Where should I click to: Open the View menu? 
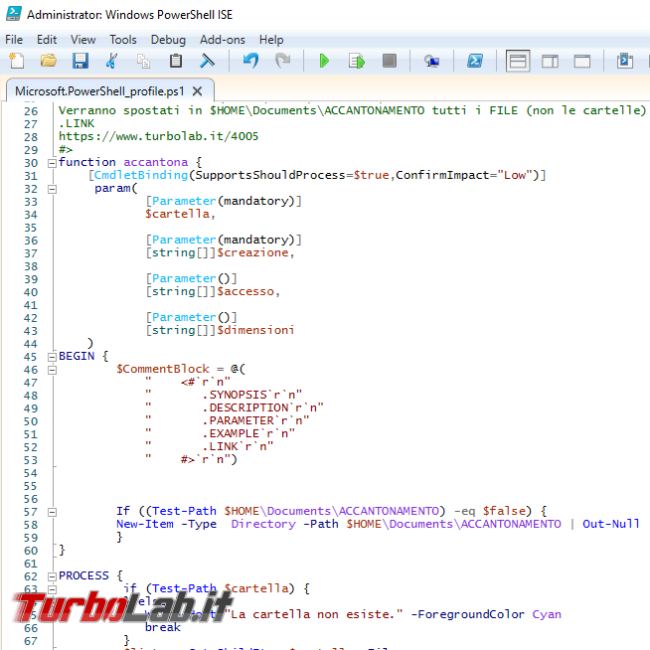click(83, 40)
